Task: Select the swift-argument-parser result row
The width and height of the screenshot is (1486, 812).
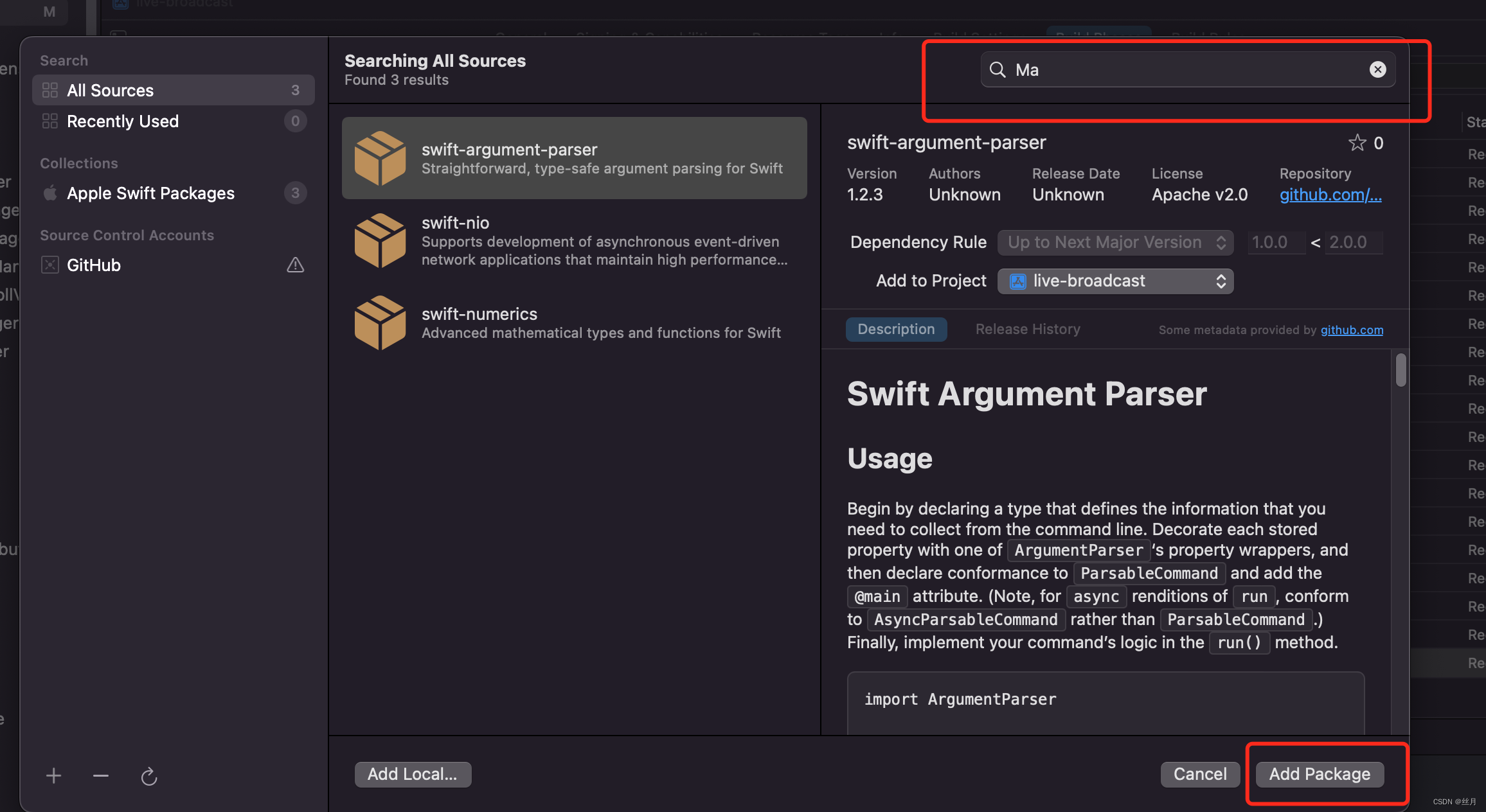Action: pyautogui.click(x=575, y=158)
